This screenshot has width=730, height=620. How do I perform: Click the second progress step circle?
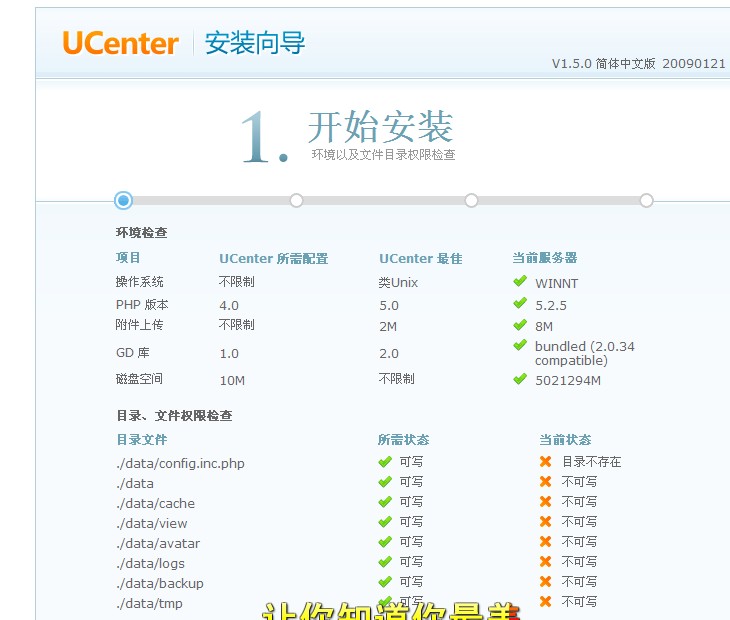point(297,201)
